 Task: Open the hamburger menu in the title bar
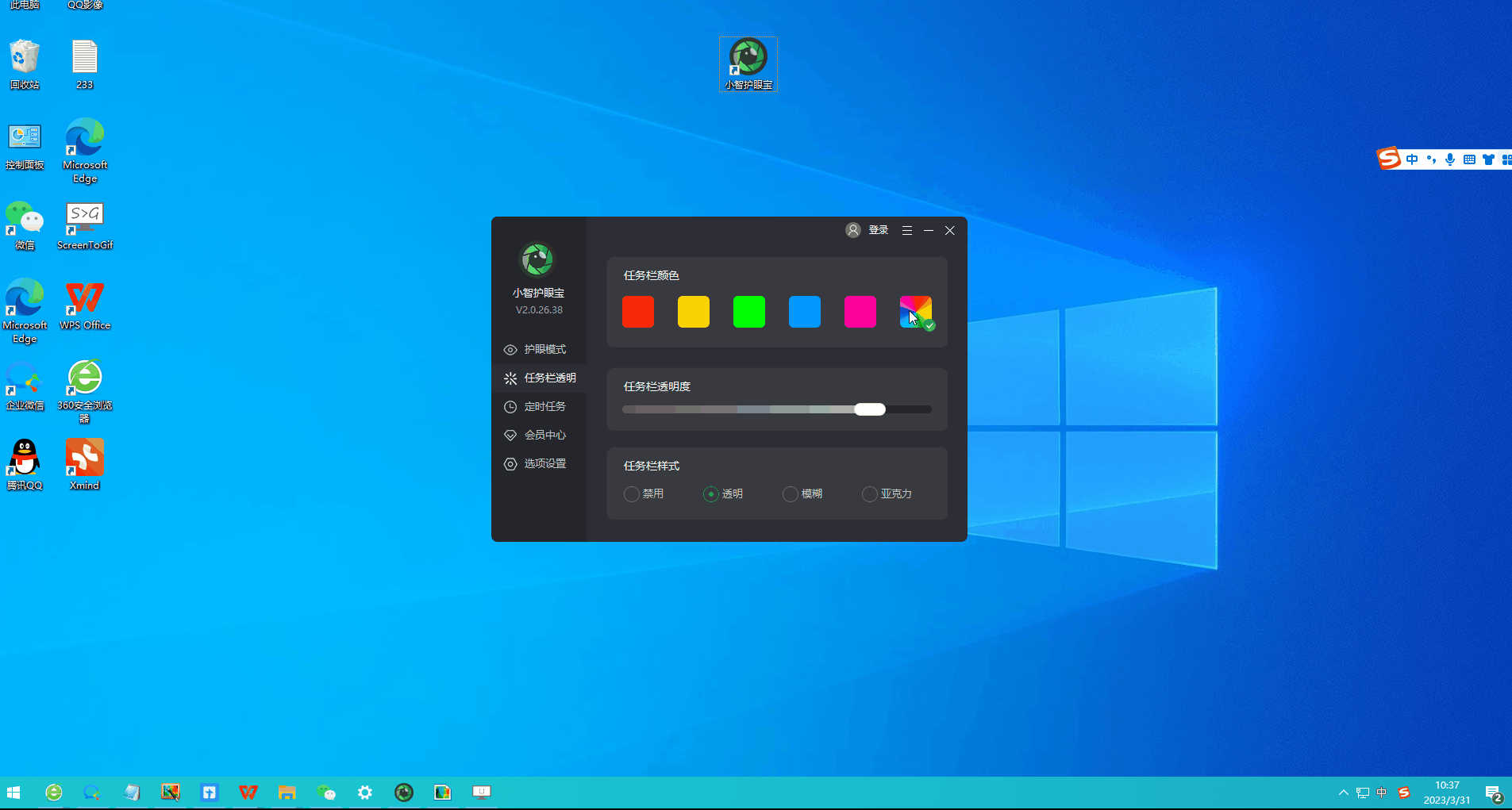coord(906,230)
